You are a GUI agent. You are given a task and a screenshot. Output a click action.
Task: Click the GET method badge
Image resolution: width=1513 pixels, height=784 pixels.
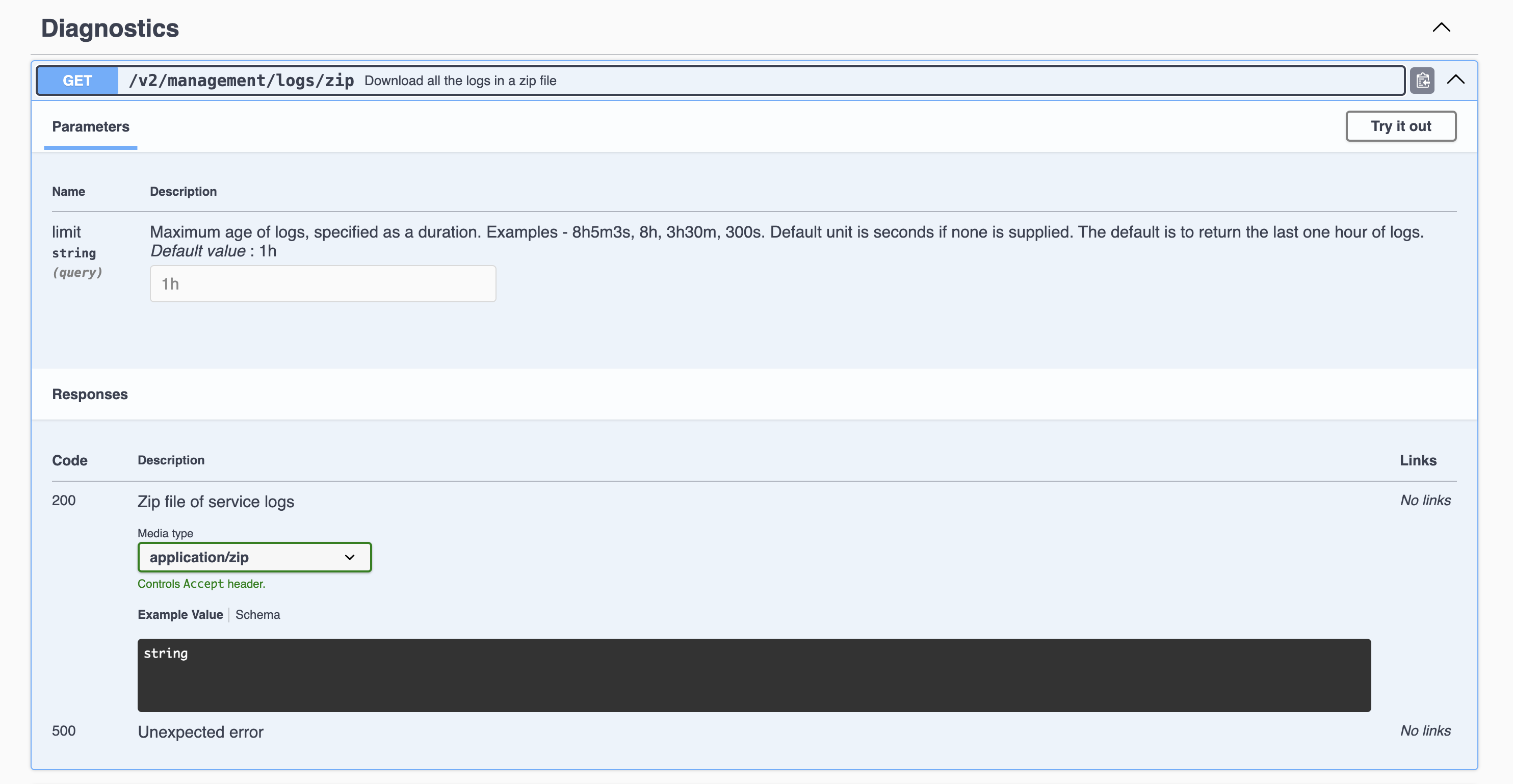[77, 81]
